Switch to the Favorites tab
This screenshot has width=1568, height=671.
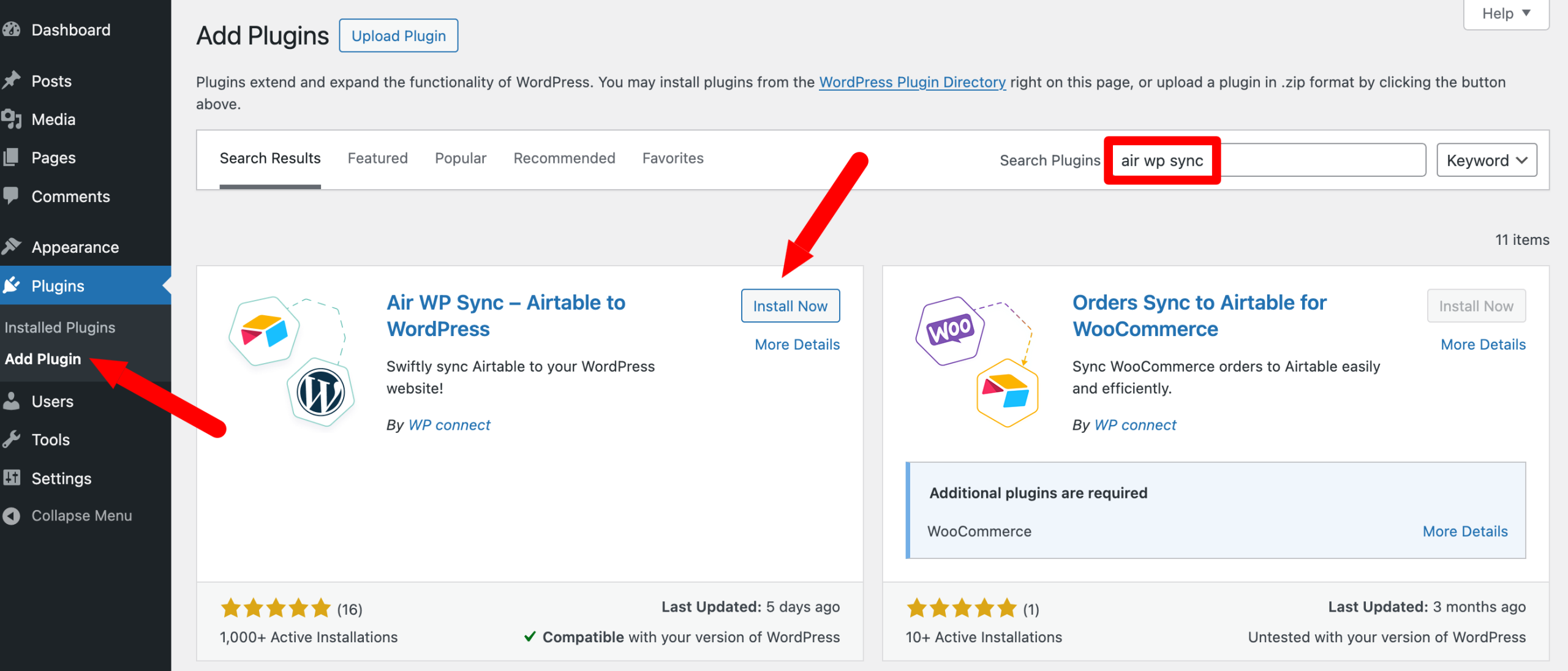[x=673, y=158]
